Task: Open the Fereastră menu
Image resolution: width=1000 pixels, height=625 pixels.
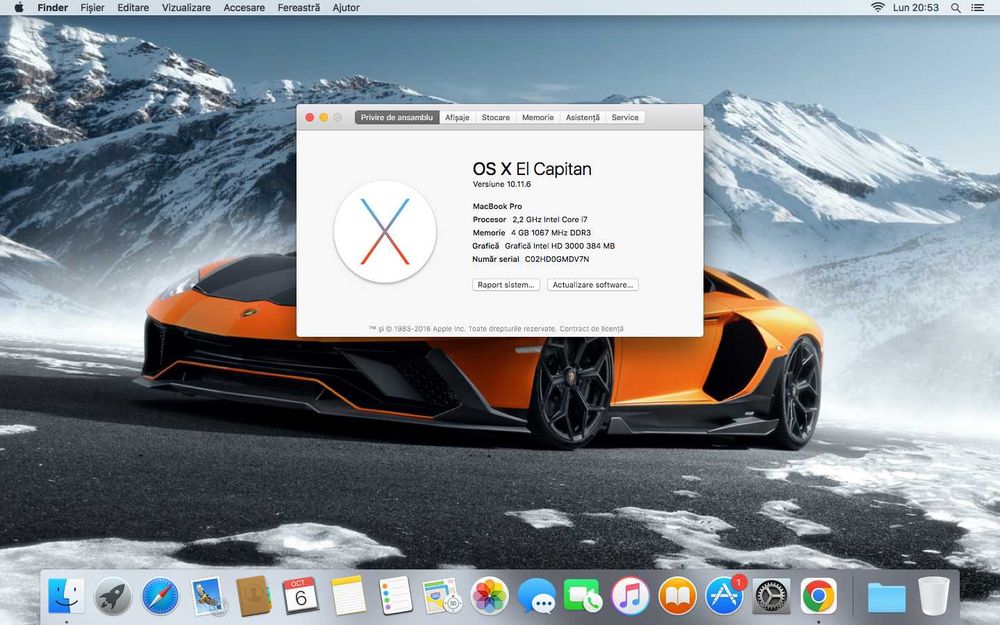Action: [298, 8]
